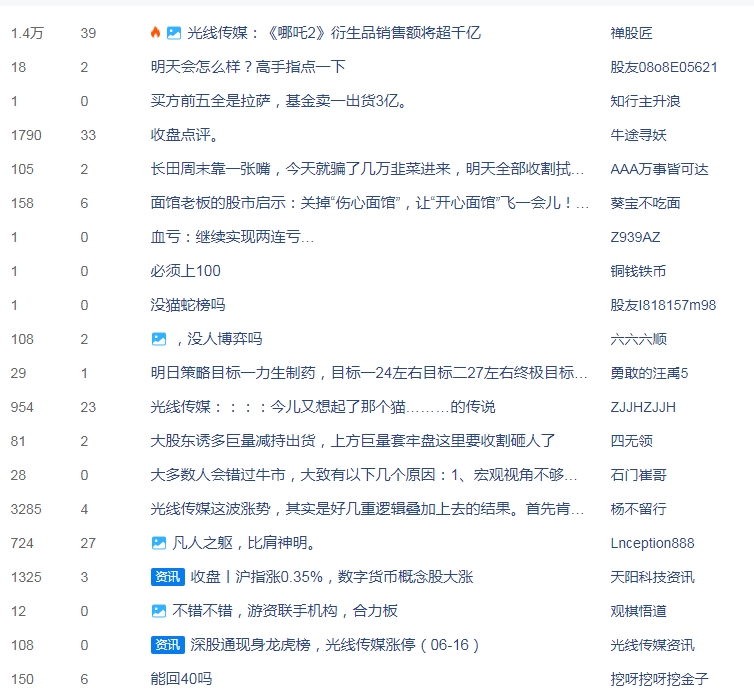This screenshot has height=690, width=754.
Task: Open post 光线传媒这波涨势
Action: coord(367,509)
